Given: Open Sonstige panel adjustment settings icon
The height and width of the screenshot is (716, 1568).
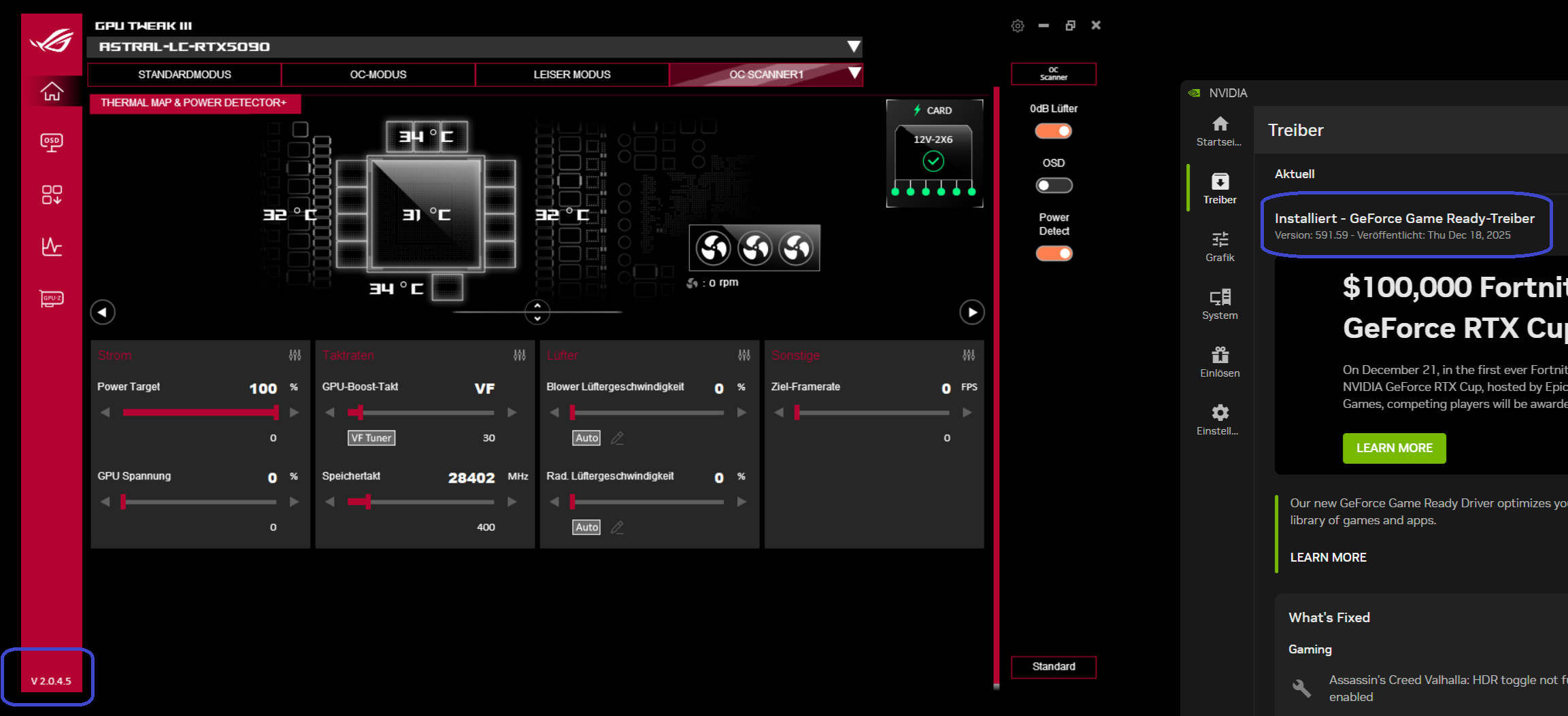Looking at the screenshot, I should (x=969, y=355).
